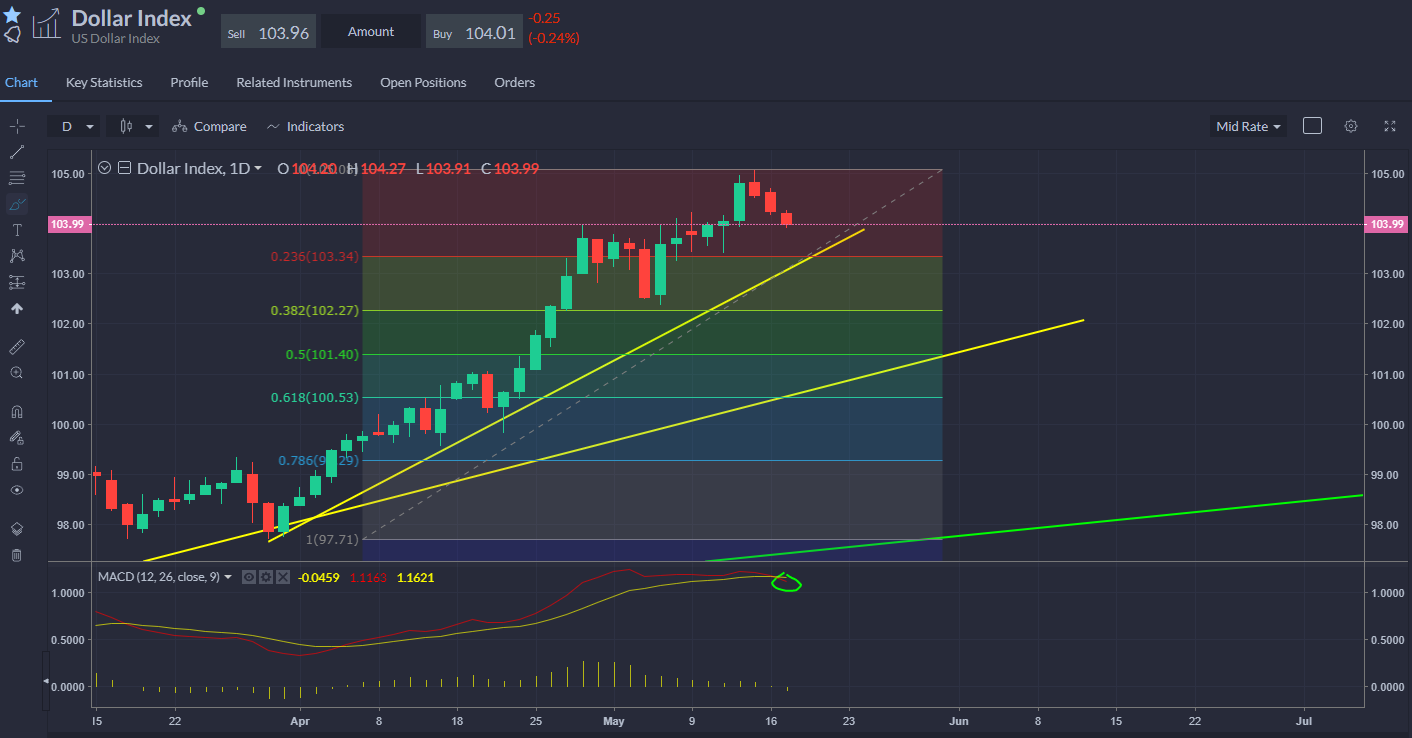
Task: Open the Indicators list
Action: click(x=305, y=126)
